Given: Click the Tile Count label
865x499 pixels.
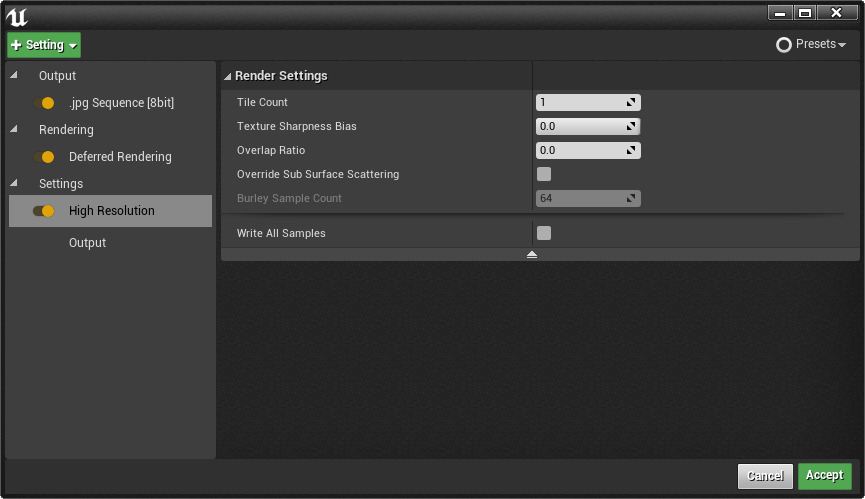Looking at the screenshot, I should coord(262,102).
